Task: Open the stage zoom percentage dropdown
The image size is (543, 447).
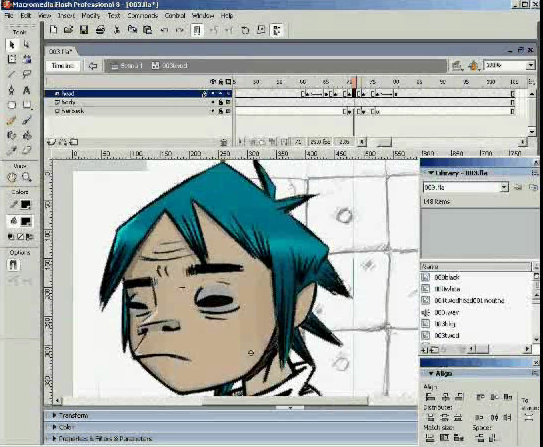Action: tap(531, 65)
